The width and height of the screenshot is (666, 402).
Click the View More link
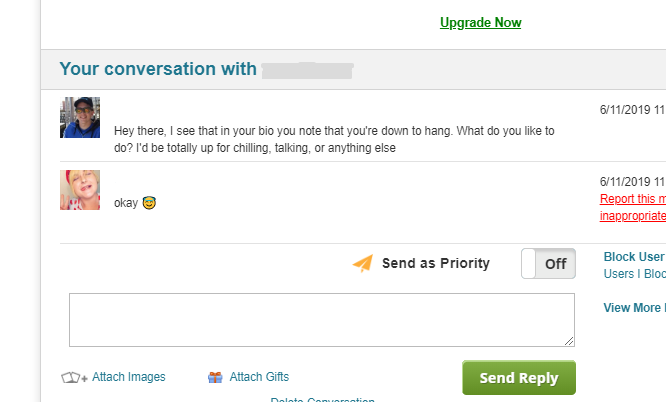pyautogui.click(x=632, y=308)
